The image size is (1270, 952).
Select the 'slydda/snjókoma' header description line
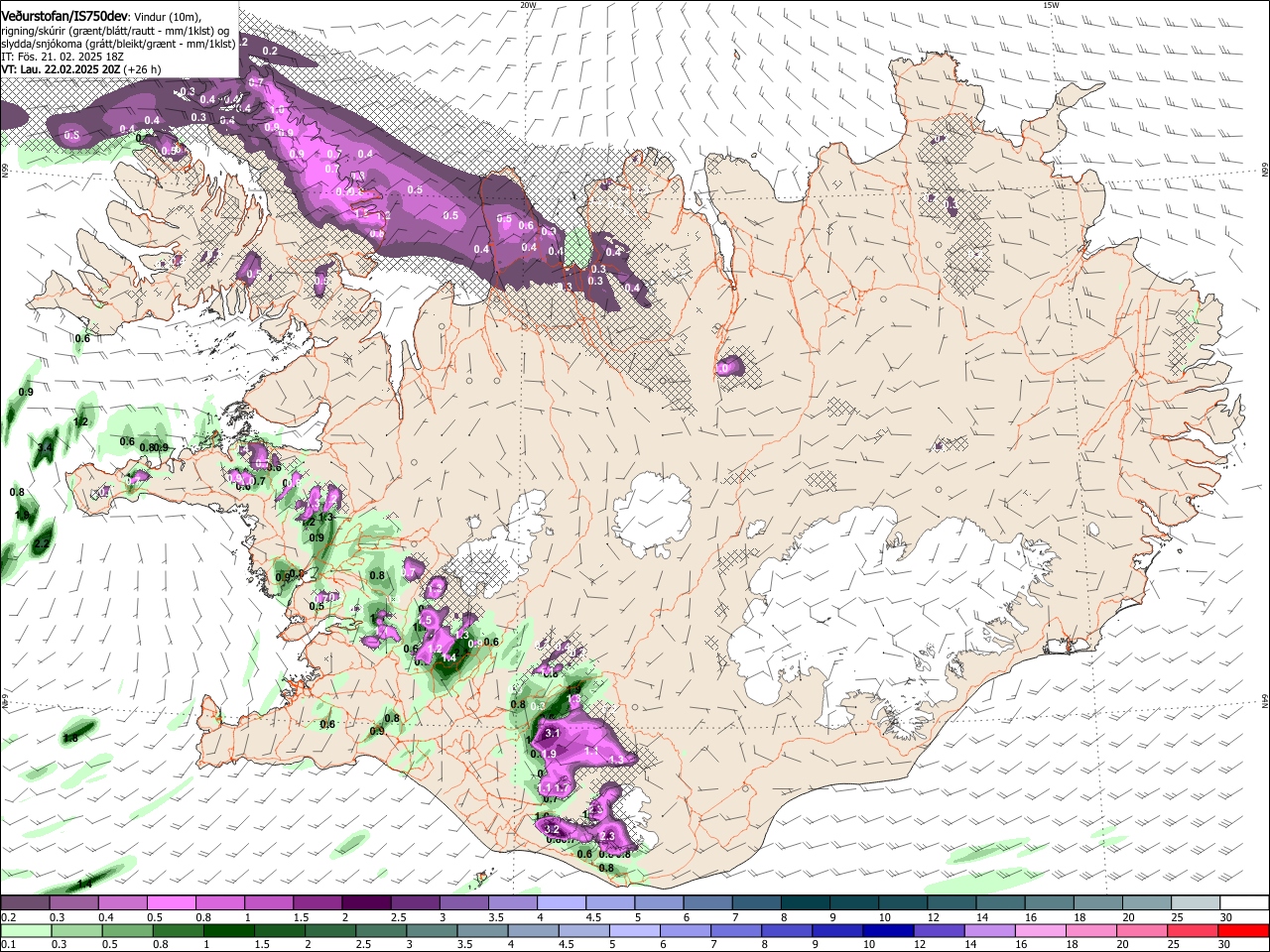[x=118, y=45]
